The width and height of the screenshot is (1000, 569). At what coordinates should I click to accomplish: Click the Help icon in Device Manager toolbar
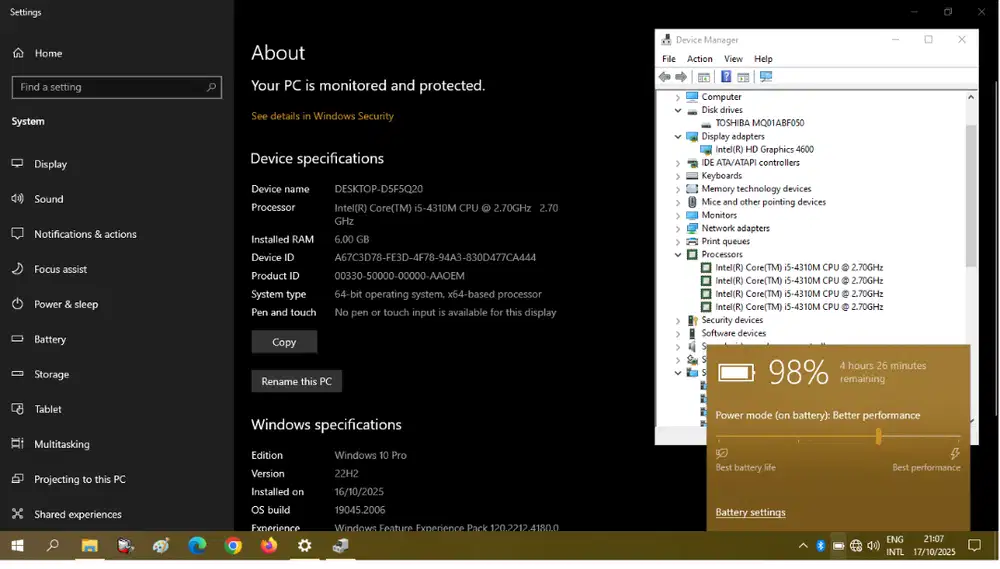tap(726, 77)
